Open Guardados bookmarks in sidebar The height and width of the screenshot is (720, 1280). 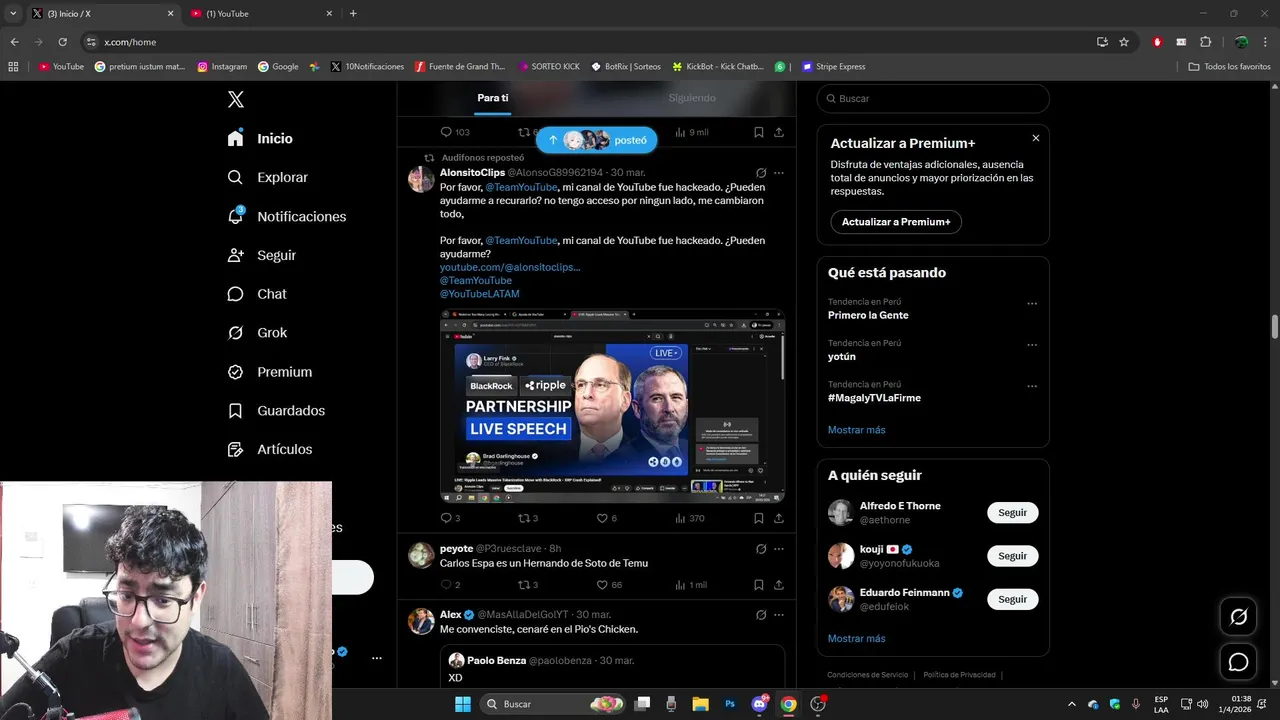coord(276,411)
